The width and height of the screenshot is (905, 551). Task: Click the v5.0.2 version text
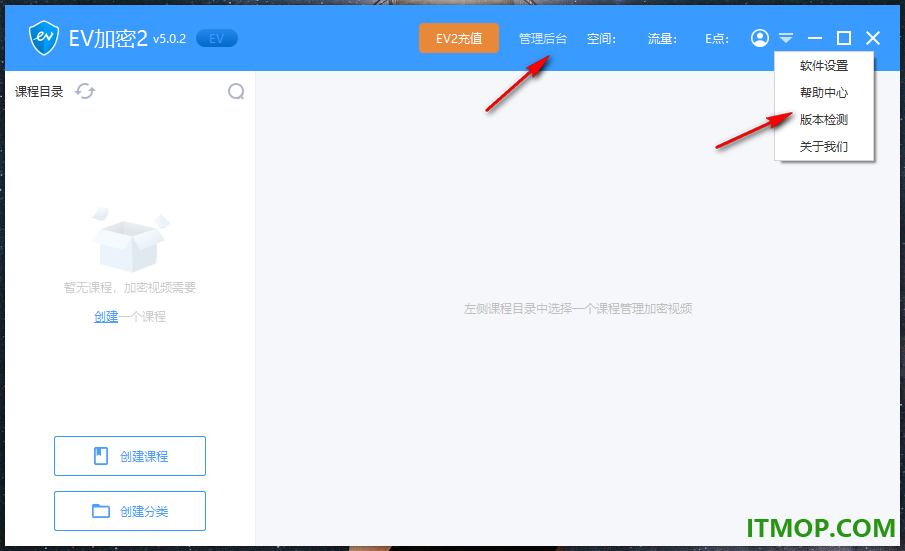[x=169, y=39]
